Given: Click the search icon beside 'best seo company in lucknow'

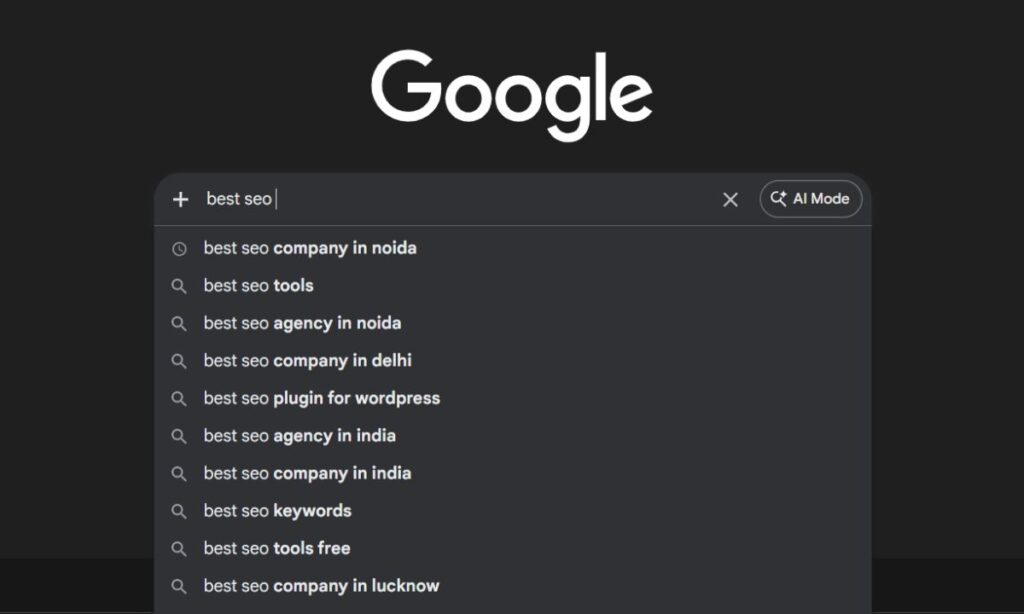Looking at the screenshot, I should (180, 585).
